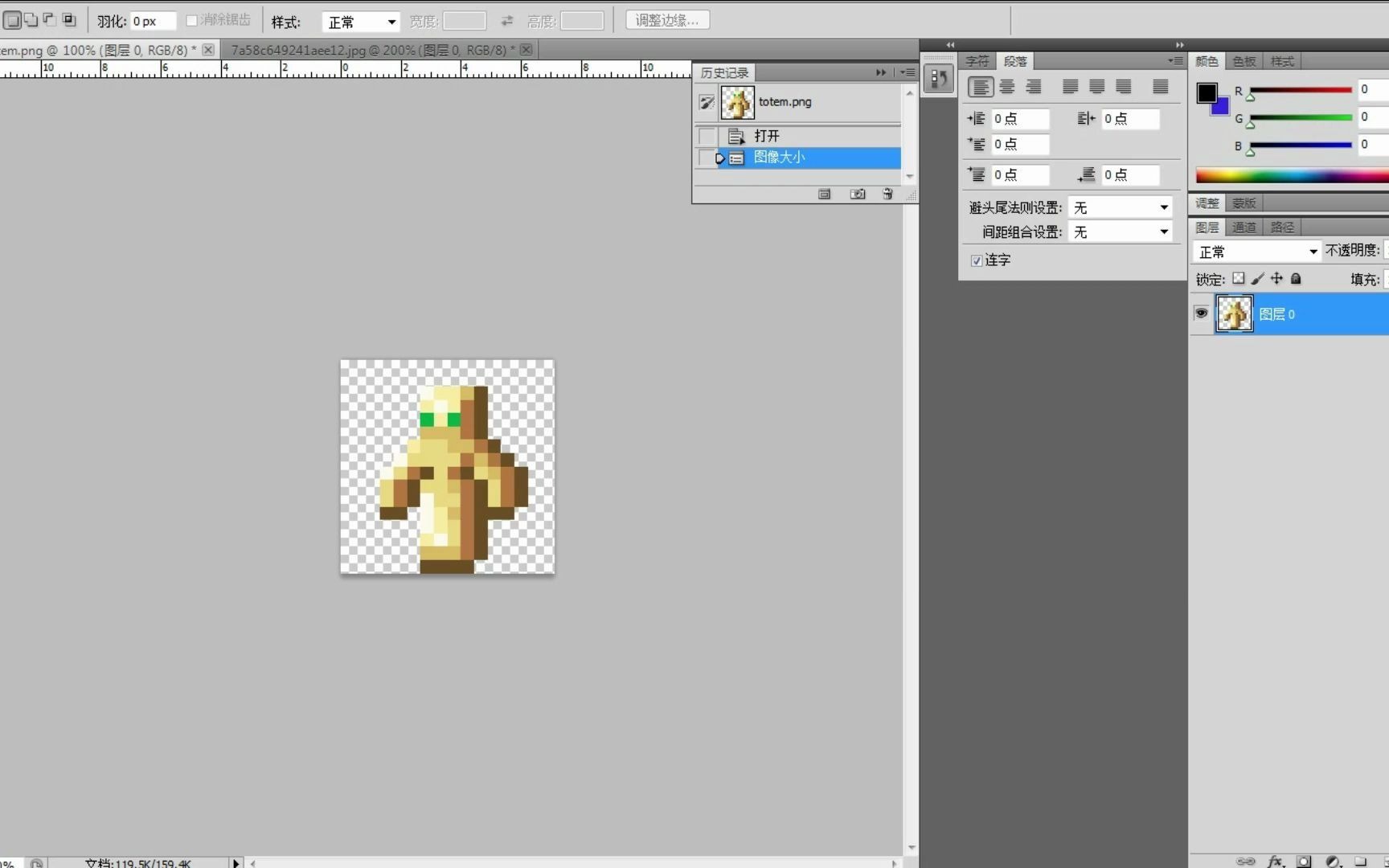Switch to the Channels (通道) tab
Image resolution: width=1389 pixels, height=868 pixels.
(1244, 227)
